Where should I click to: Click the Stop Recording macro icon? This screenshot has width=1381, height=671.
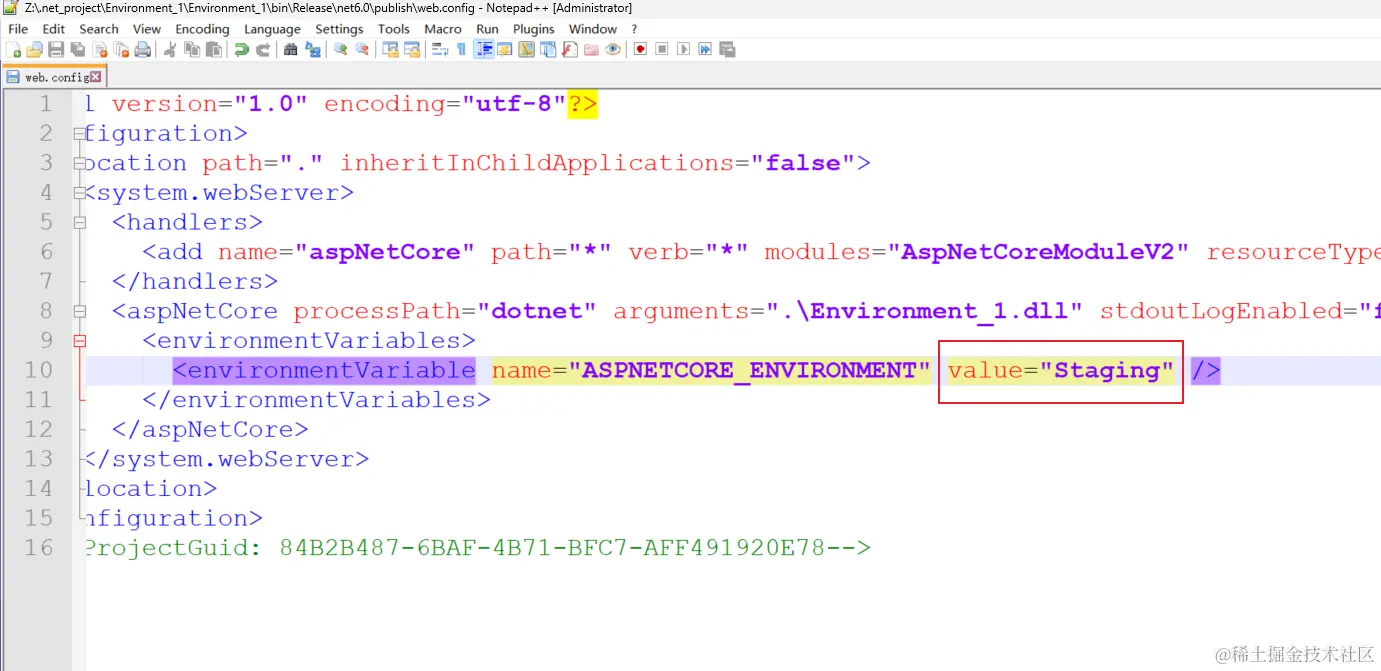[x=662, y=49]
